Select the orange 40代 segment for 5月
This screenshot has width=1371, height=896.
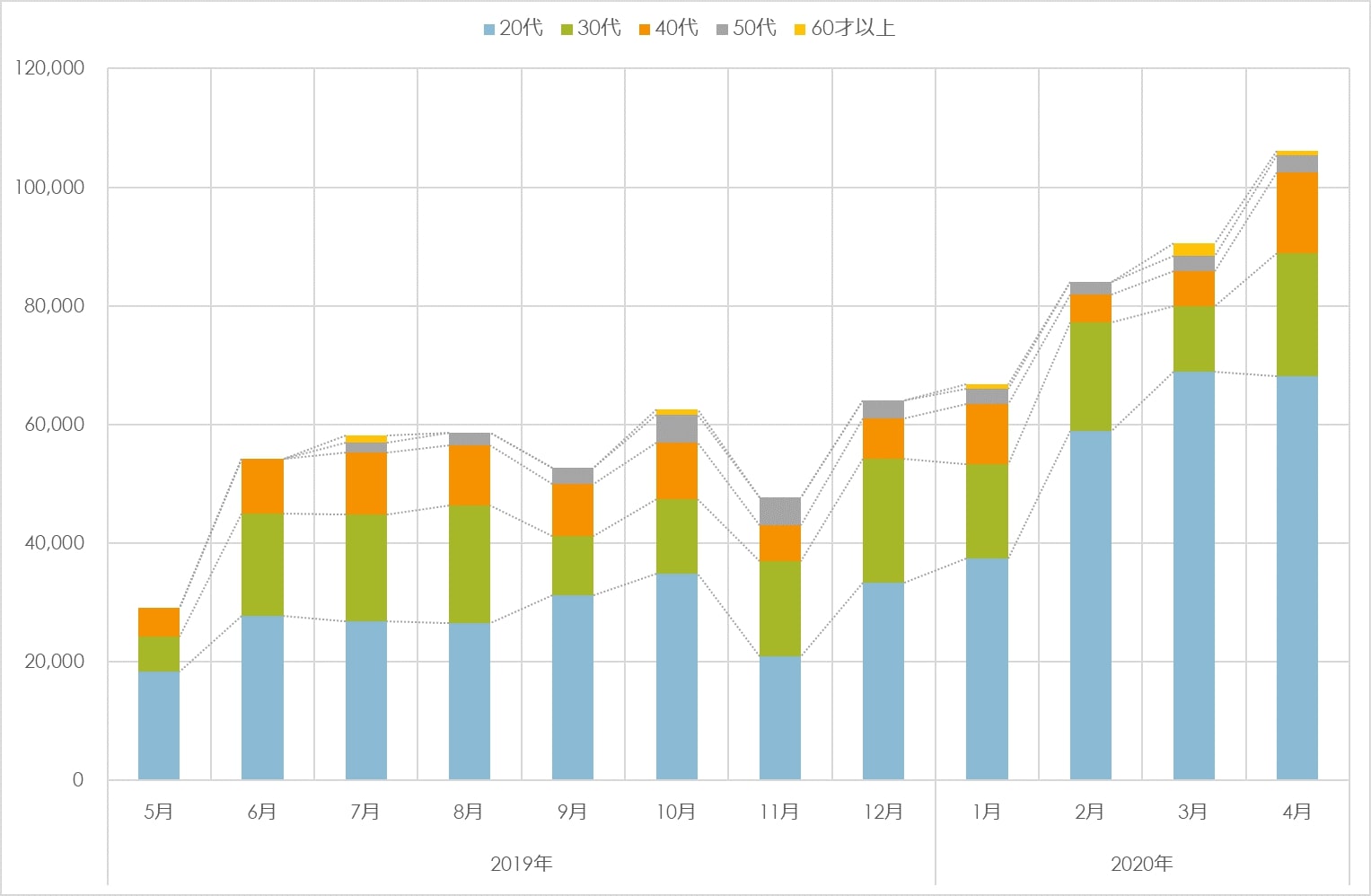point(159,622)
